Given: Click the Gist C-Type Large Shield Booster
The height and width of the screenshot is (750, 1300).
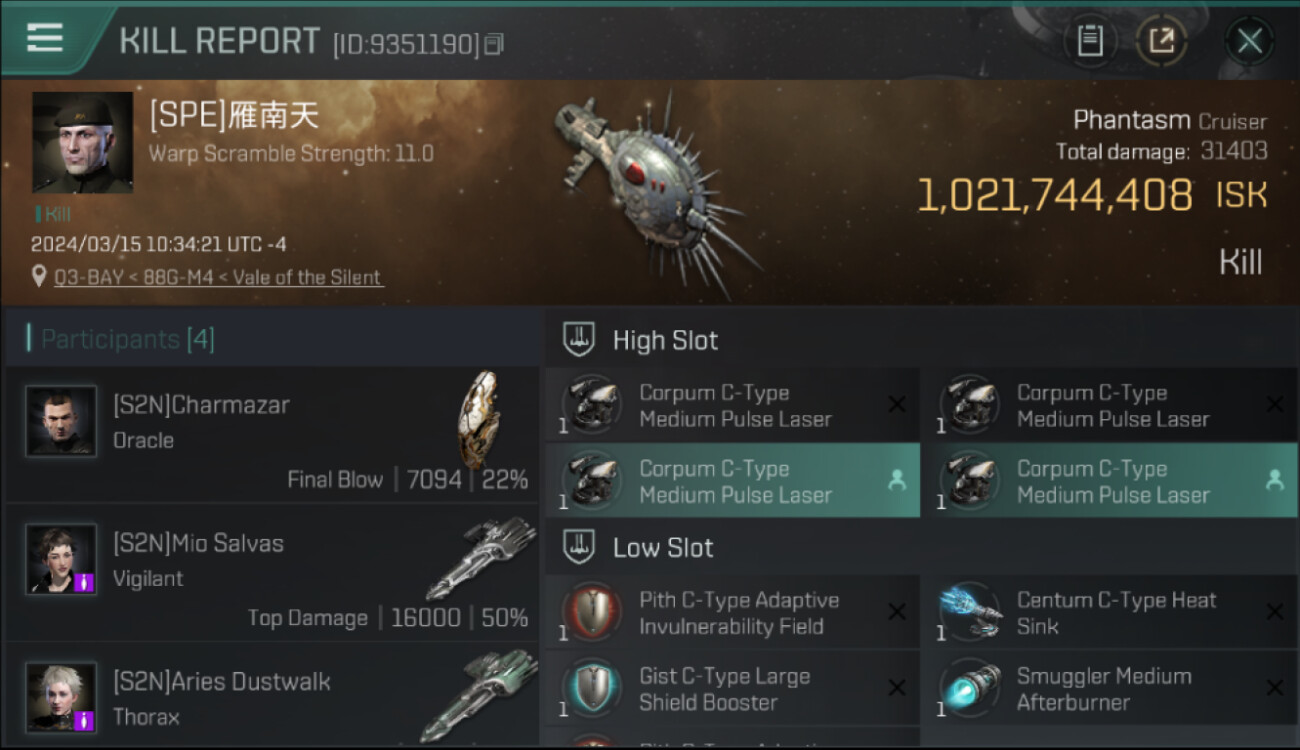Looking at the screenshot, I should point(732,688).
